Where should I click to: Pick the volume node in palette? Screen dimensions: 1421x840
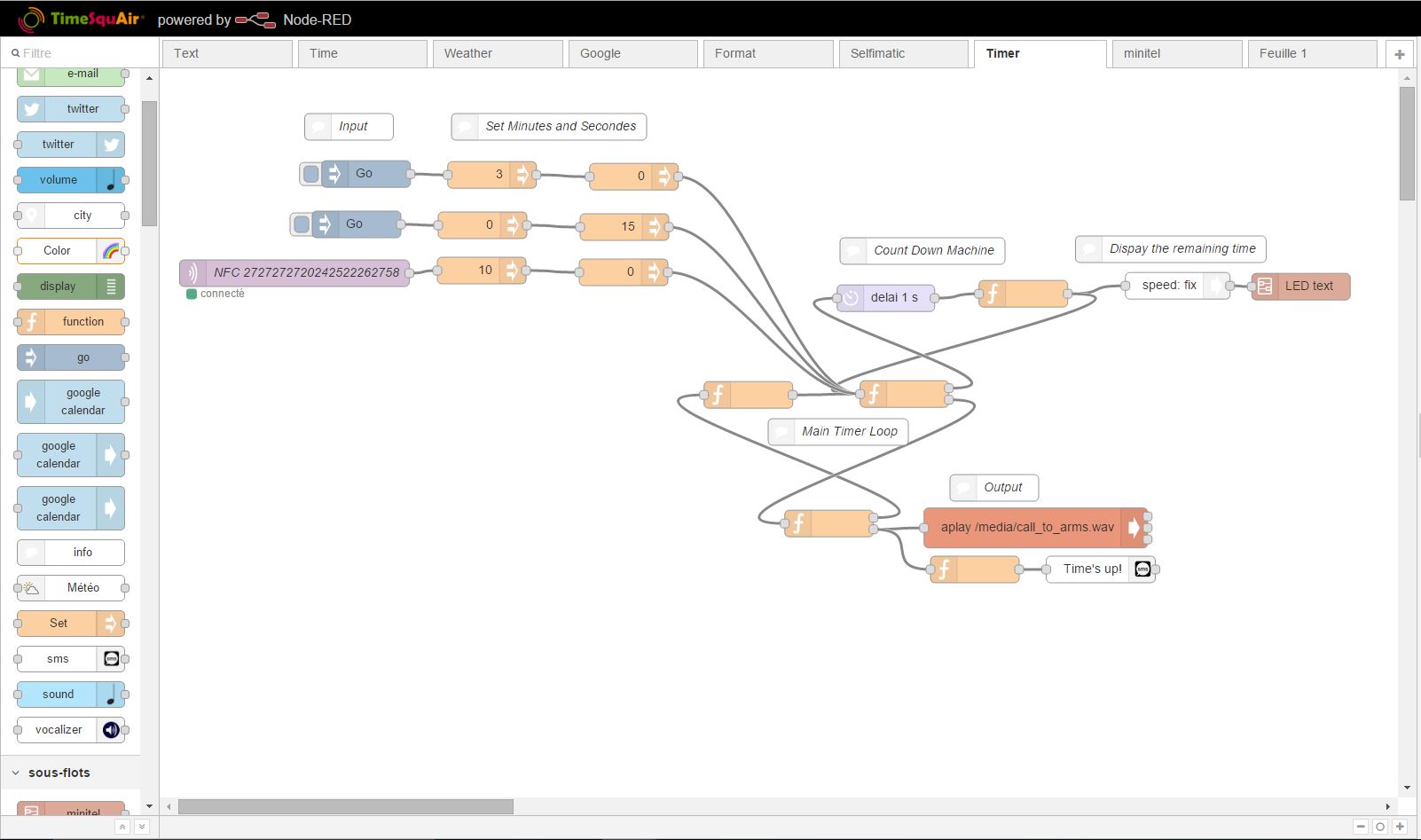tap(71, 180)
